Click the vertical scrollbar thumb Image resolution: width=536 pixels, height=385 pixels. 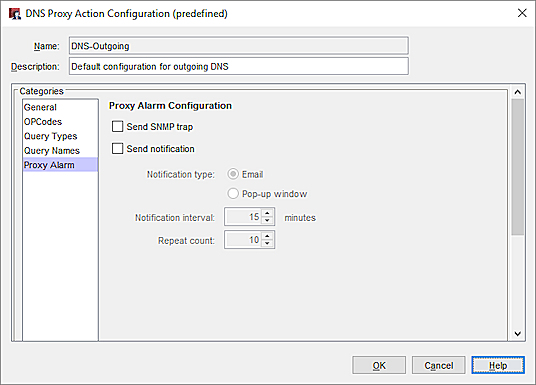click(x=518, y=167)
